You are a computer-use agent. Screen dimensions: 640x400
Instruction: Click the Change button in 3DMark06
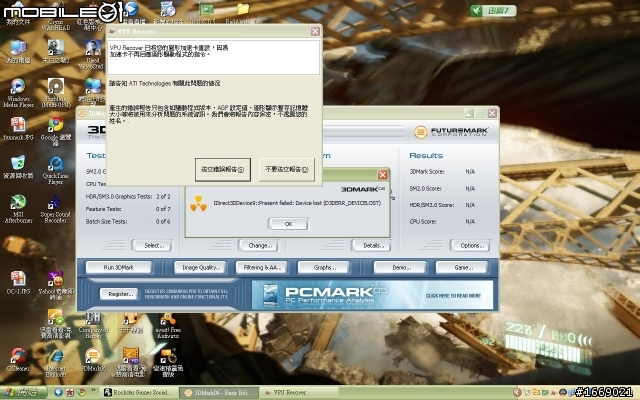tap(258, 246)
